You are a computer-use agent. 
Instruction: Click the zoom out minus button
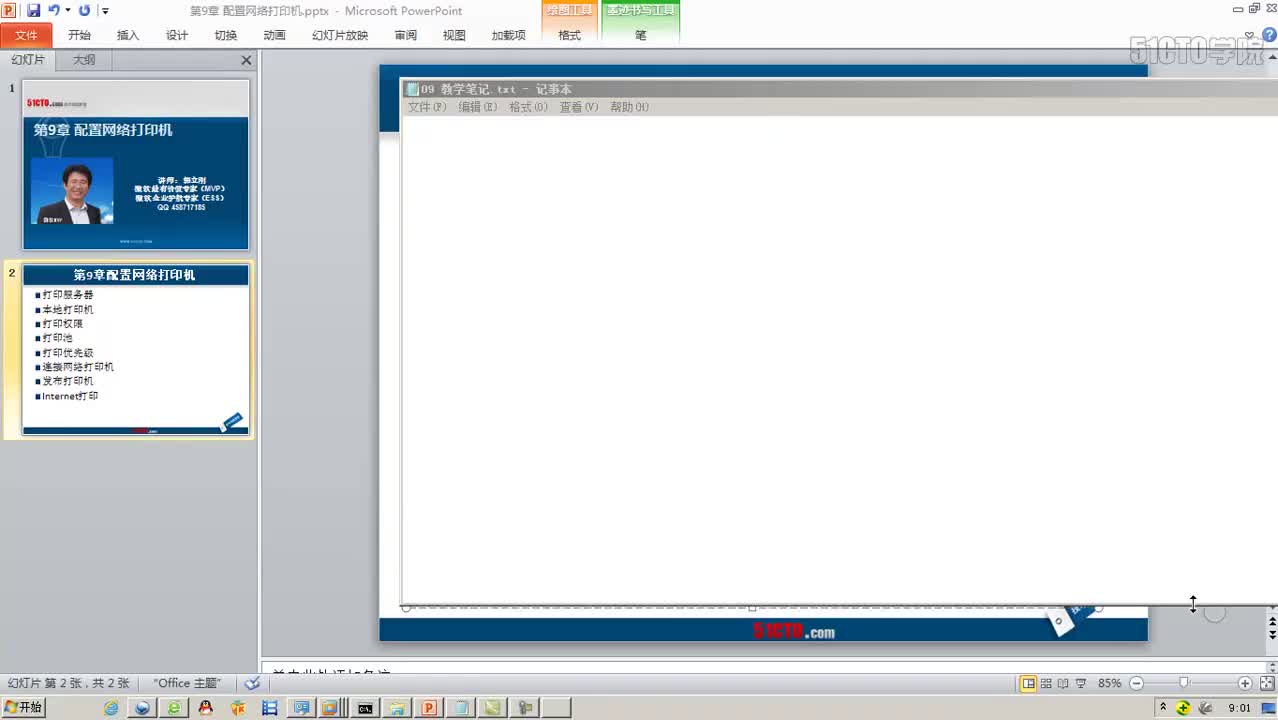point(1136,683)
